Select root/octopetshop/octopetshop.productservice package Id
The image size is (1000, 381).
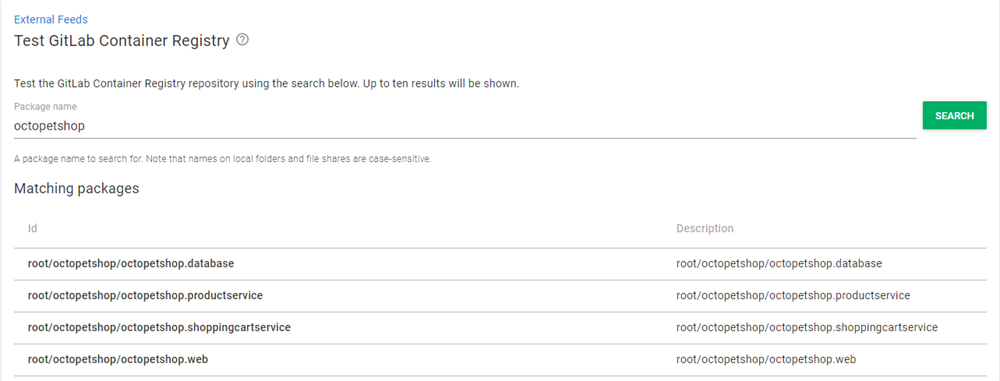pyautogui.click(x=145, y=295)
